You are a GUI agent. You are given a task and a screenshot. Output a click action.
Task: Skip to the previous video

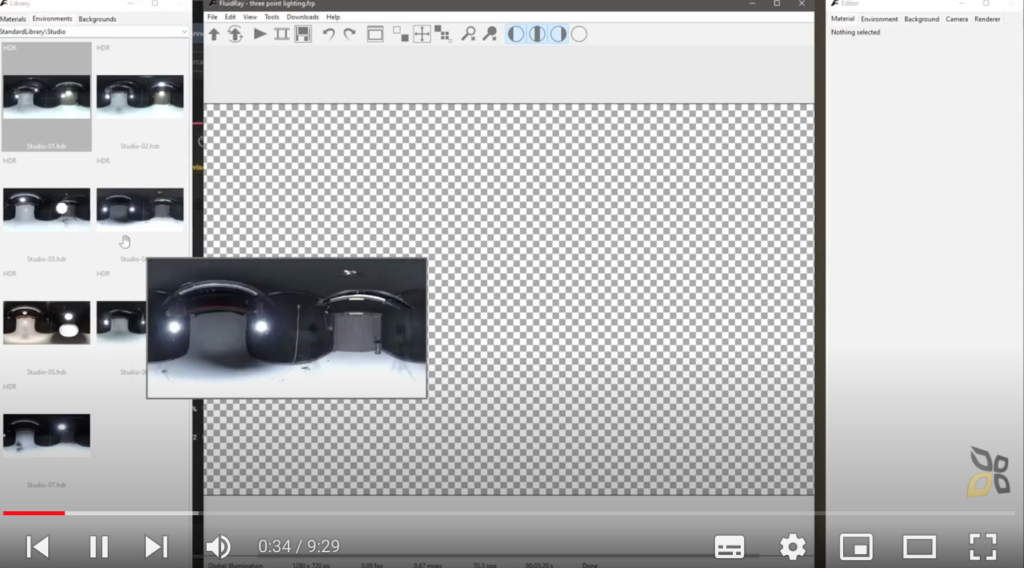tap(38, 546)
